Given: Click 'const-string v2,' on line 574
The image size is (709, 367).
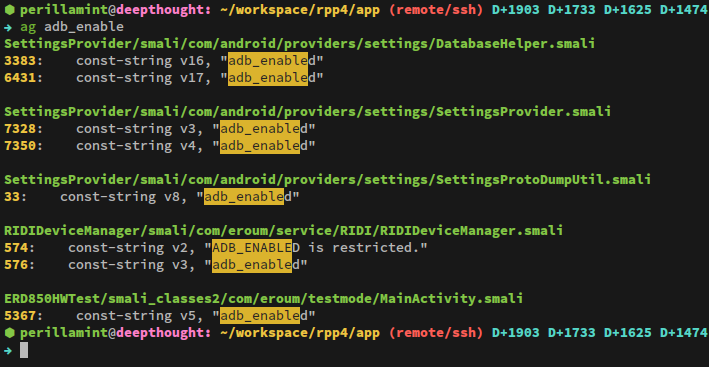Looking at the screenshot, I should 132,248.
